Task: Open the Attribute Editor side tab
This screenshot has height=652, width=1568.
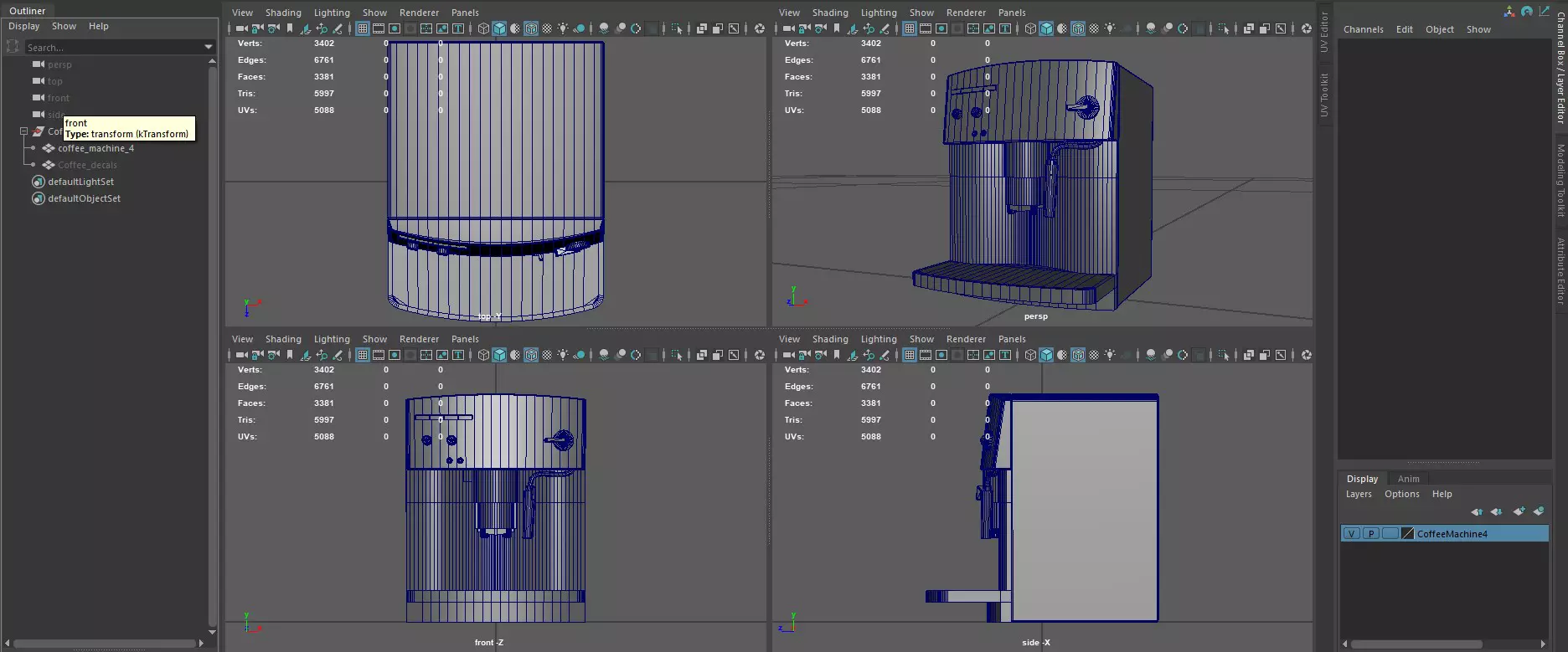Action: click(1560, 270)
